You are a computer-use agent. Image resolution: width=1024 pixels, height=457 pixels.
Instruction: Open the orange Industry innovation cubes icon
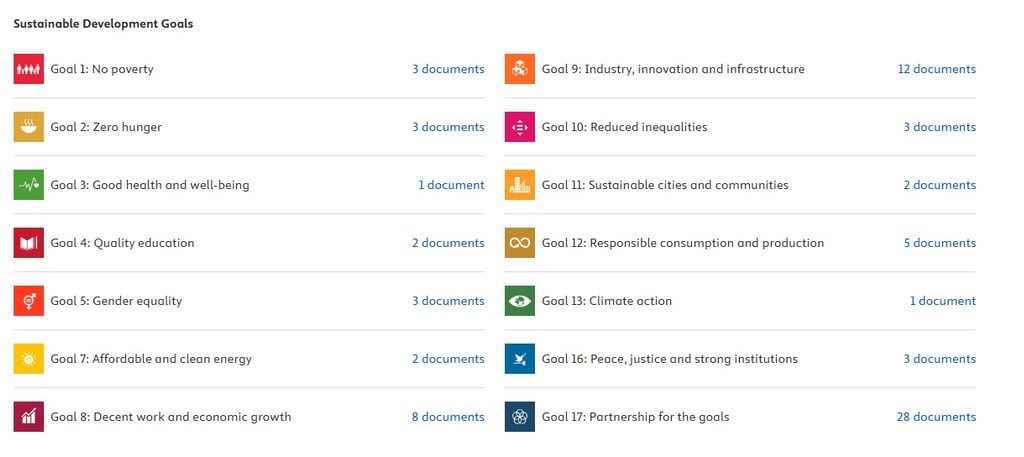pos(520,69)
